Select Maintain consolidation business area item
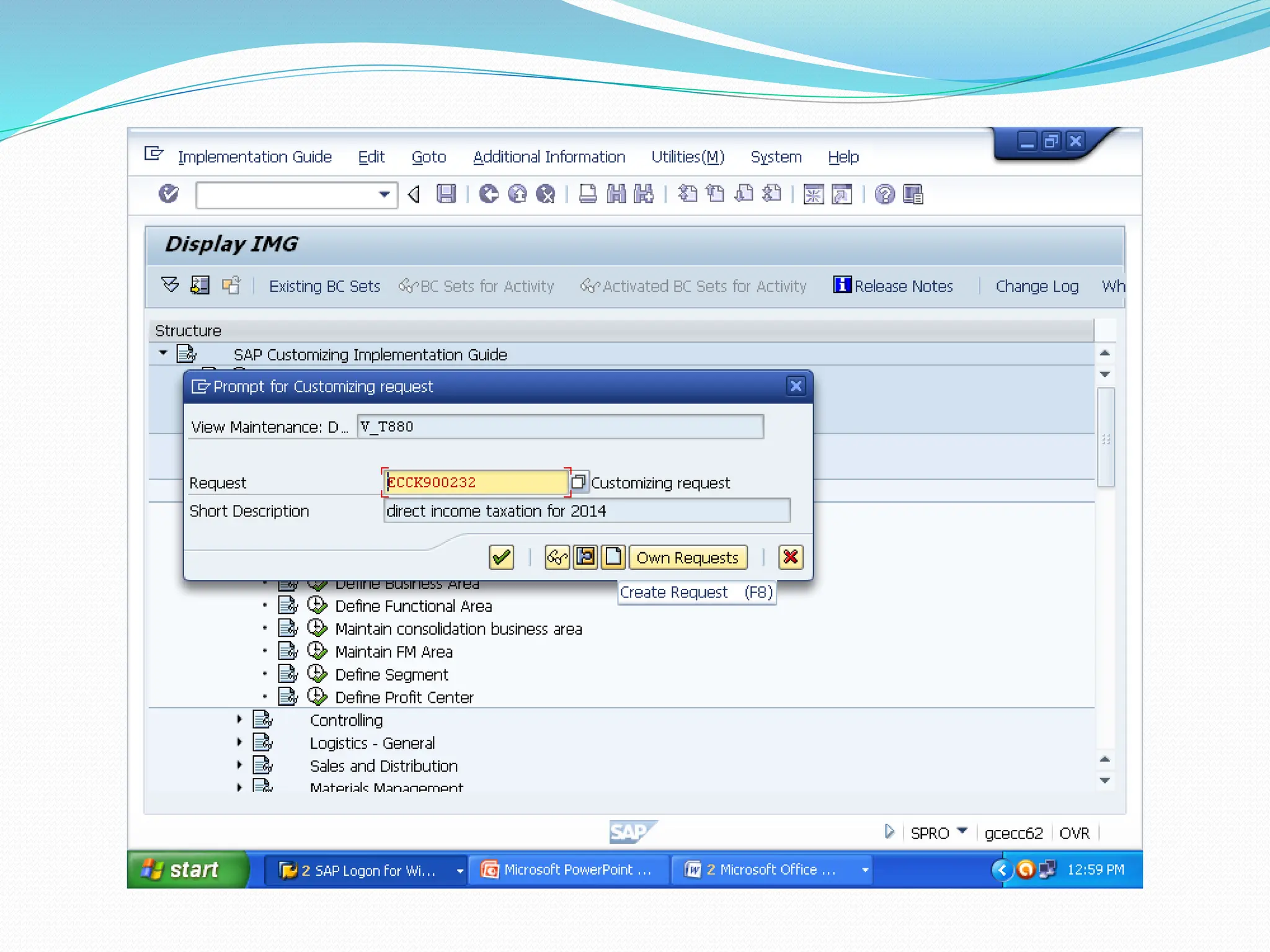The image size is (1270, 952). click(x=458, y=628)
